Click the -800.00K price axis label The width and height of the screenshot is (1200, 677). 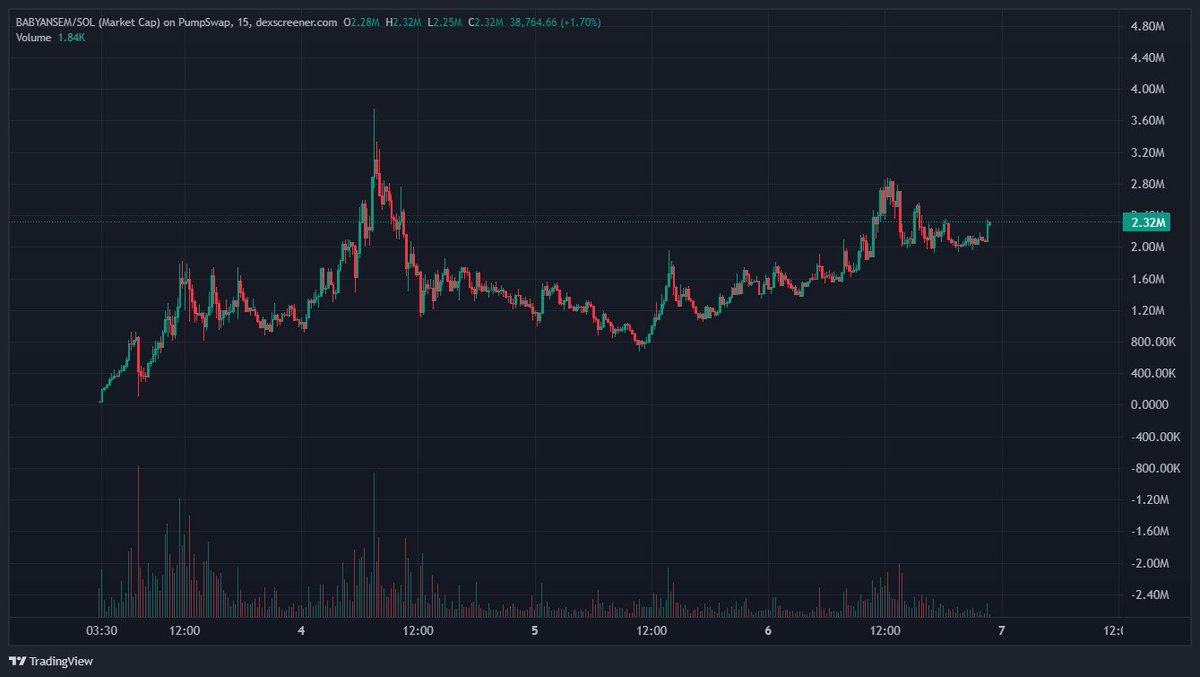pos(1154,468)
